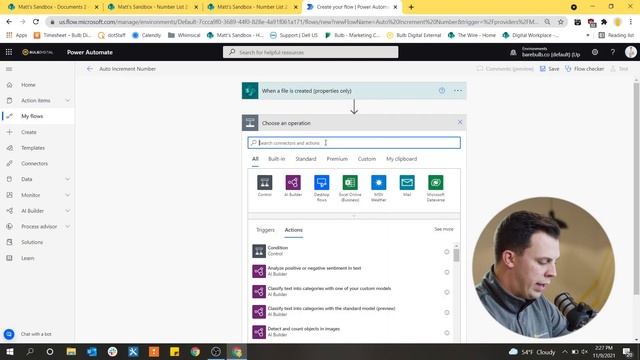Viewport: 640px width, 360px height.
Task: Expand the Data nav group
Action: click(68, 179)
